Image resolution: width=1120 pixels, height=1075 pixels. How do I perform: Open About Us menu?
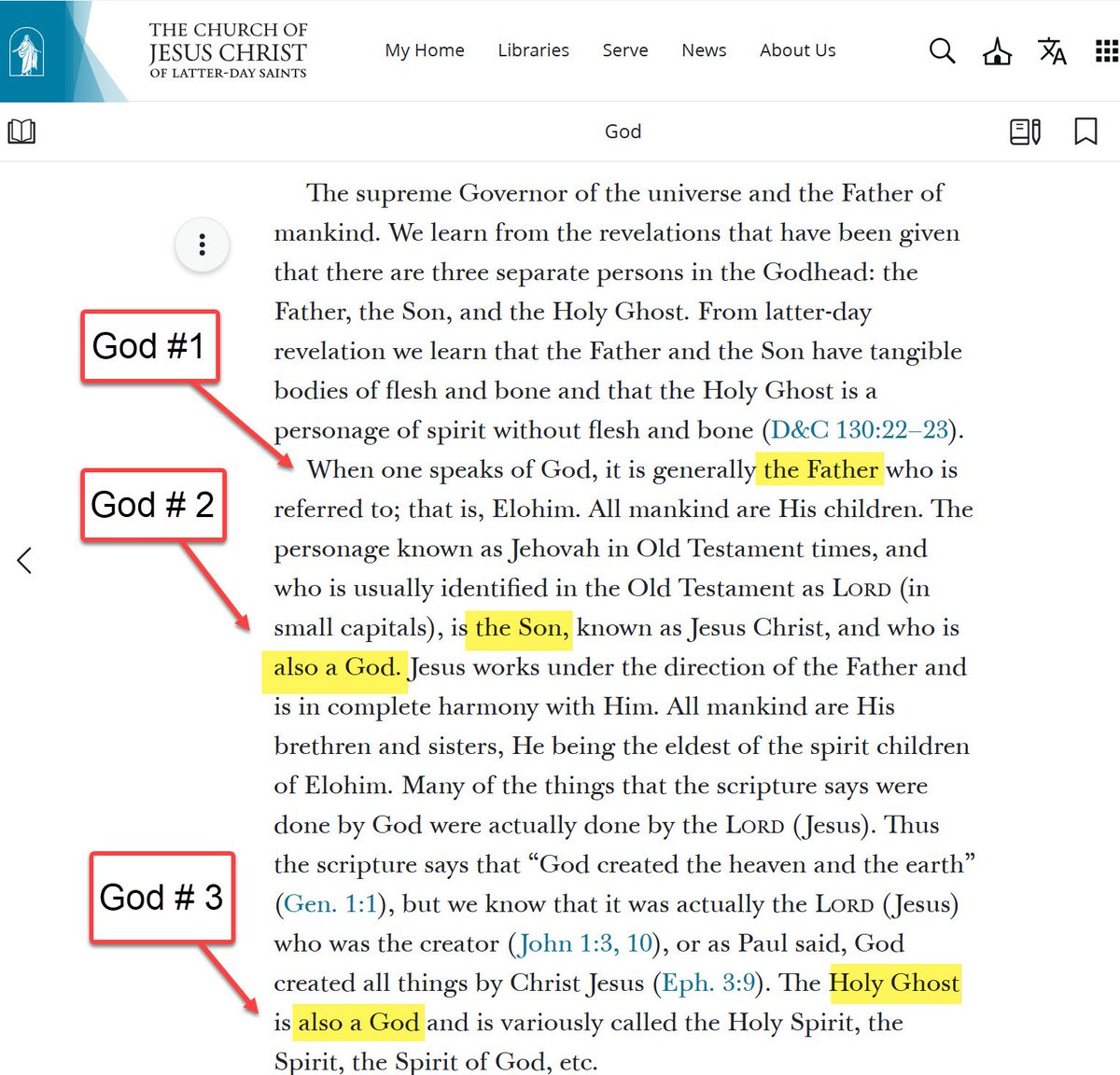coord(798,50)
